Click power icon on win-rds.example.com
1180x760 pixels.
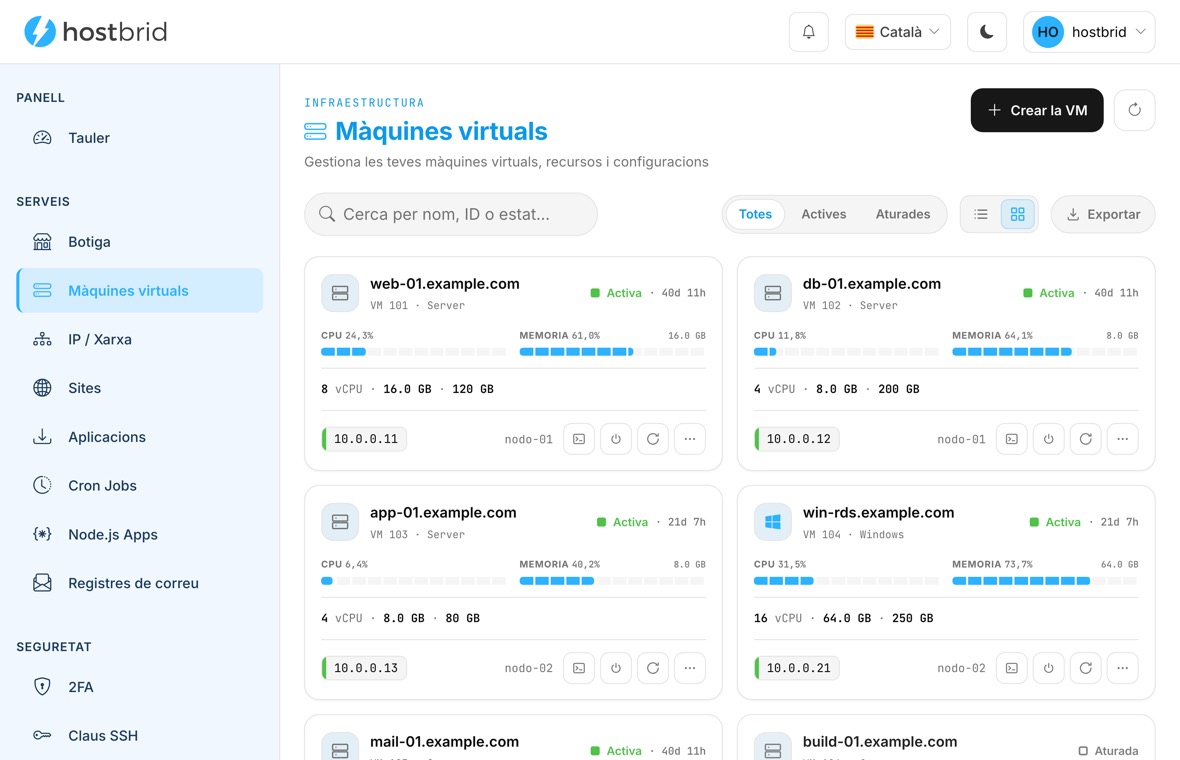click(x=1048, y=667)
